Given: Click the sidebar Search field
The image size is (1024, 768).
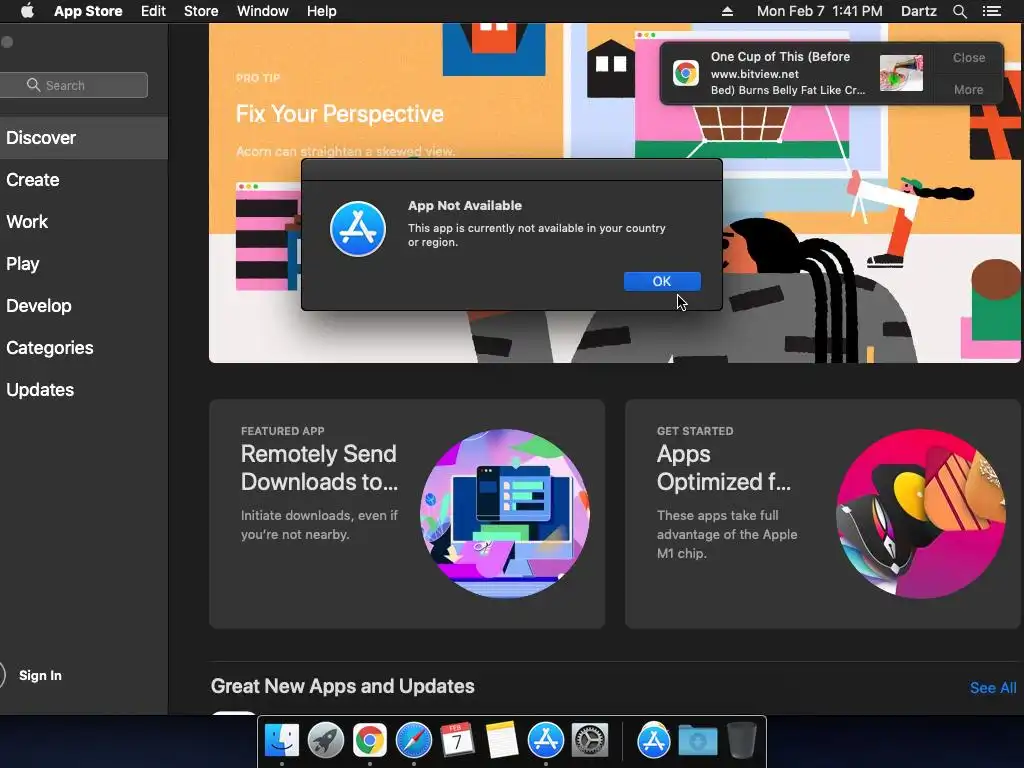Looking at the screenshot, I should point(74,85).
